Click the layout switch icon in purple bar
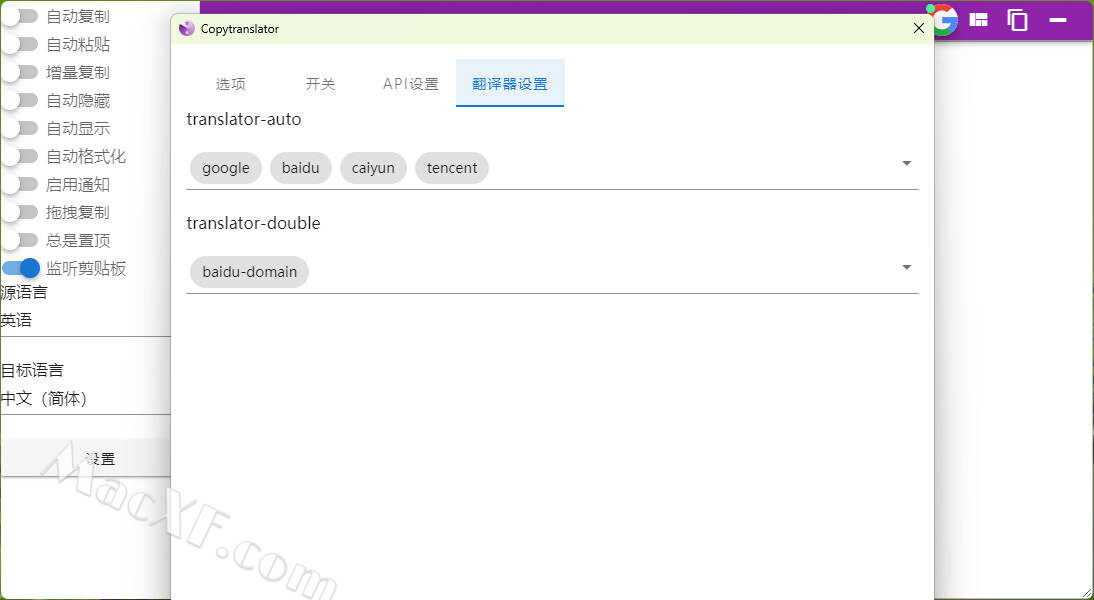This screenshot has height=600, width=1094. click(979, 20)
